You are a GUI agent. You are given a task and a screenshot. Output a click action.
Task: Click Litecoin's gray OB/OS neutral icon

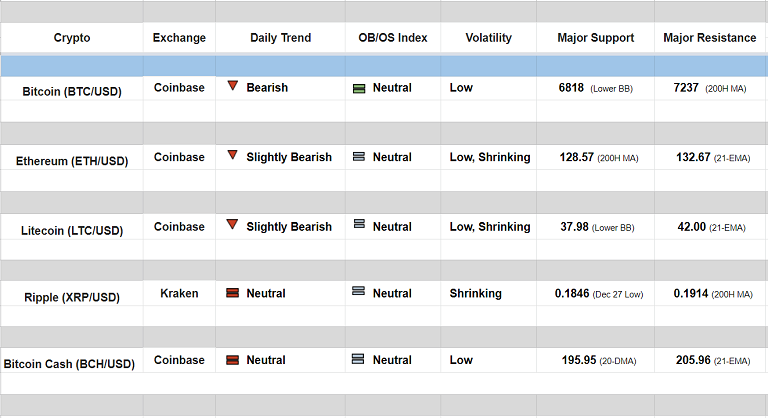tap(359, 227)
